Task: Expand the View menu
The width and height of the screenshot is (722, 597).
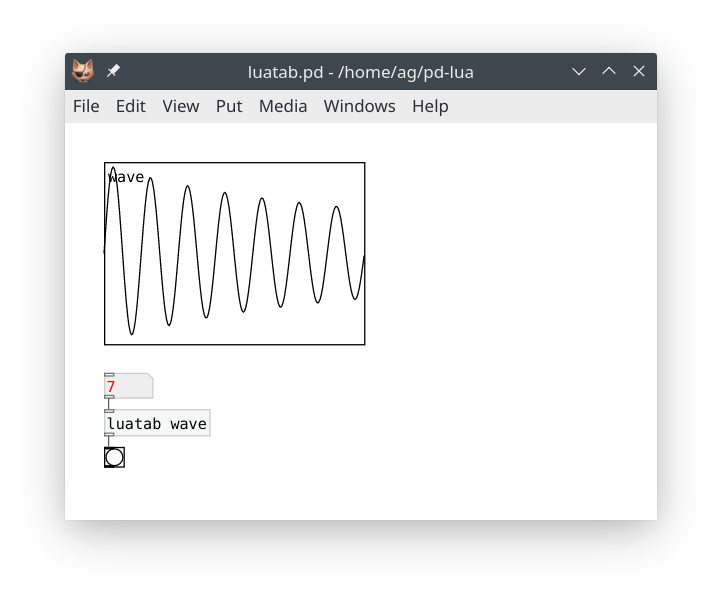Action: click(181, 106)
